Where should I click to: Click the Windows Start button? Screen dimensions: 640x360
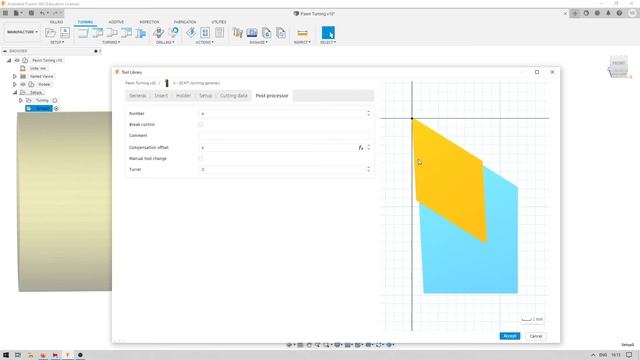pos(6,355)
